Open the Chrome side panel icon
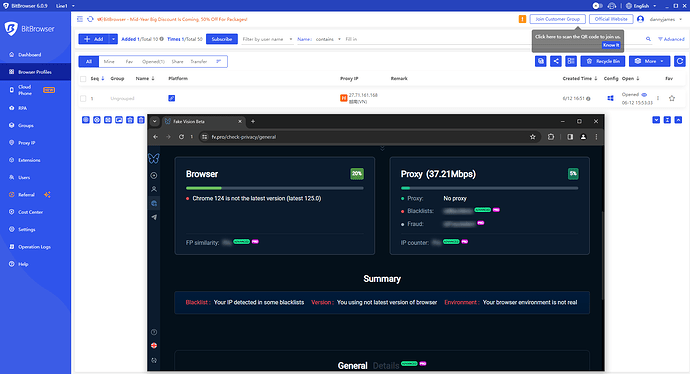Screen dimensions: 690x374 (x=570, y=137)
